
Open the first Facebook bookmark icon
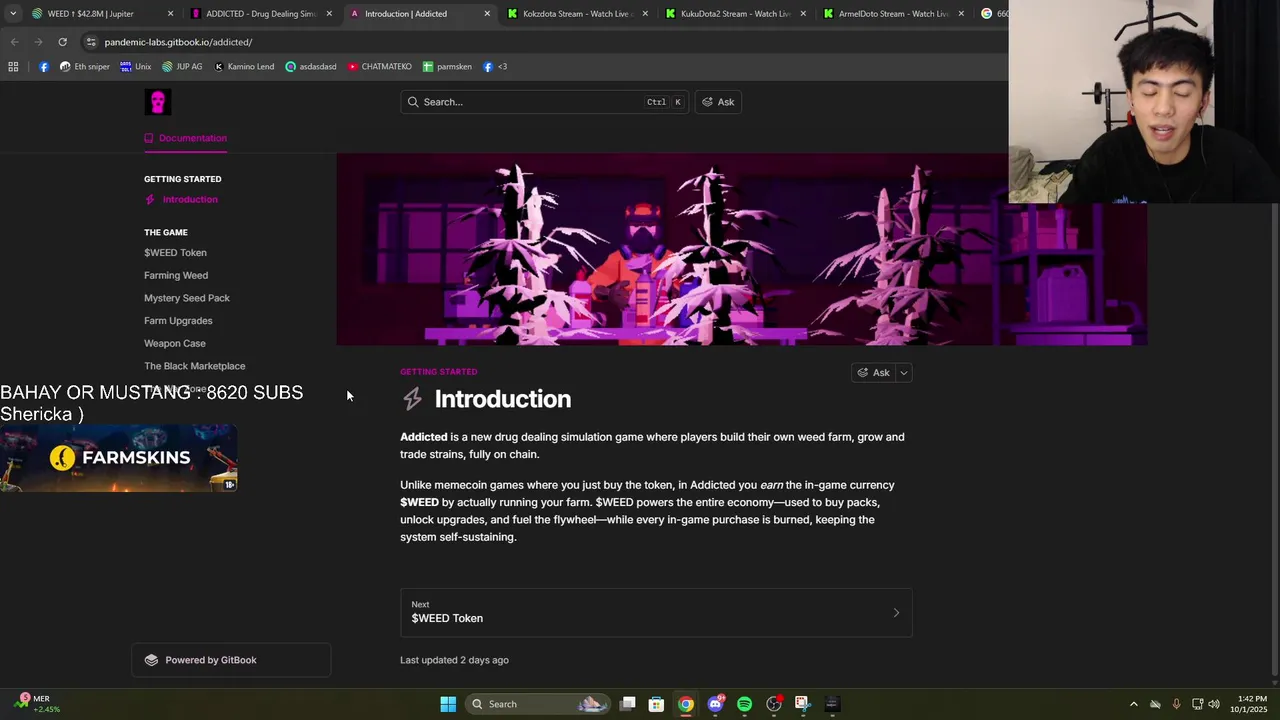44,67
